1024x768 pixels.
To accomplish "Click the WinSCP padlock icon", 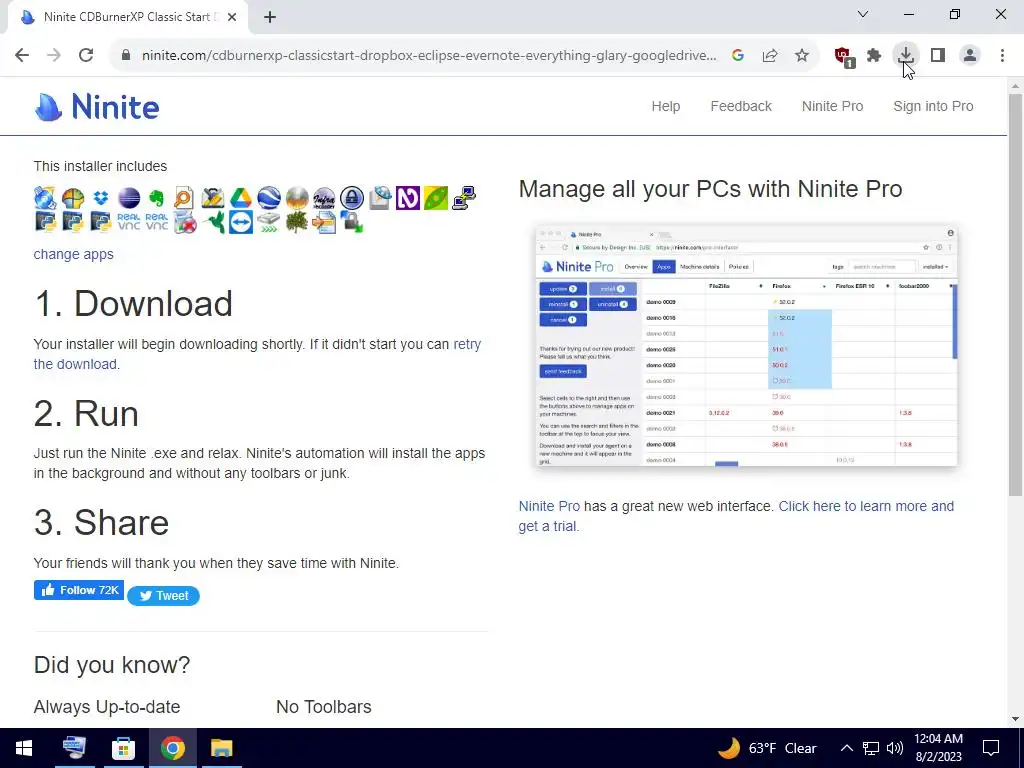I will point(351,222).
